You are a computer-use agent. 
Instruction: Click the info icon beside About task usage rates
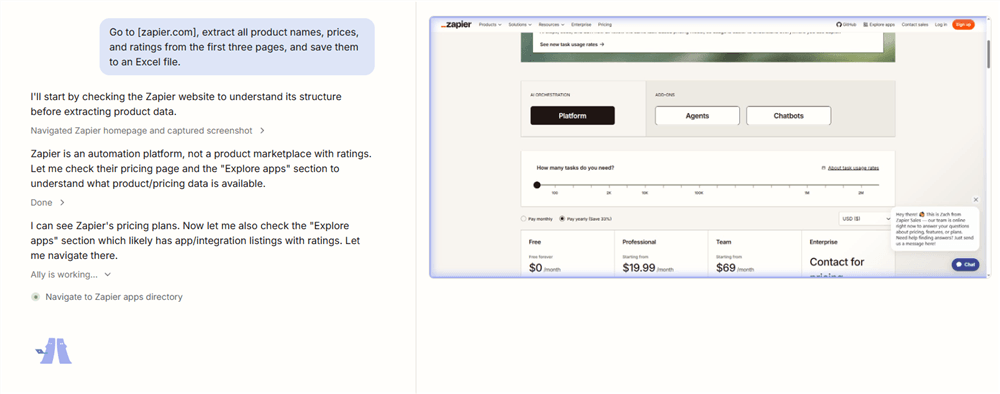[823, 168]
